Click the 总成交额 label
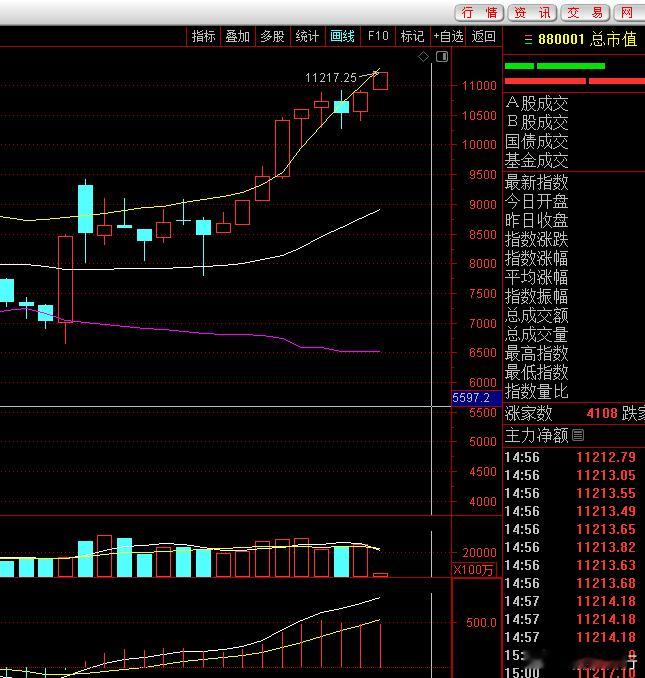Screen dimensions: 645x678 click(536, 316)
